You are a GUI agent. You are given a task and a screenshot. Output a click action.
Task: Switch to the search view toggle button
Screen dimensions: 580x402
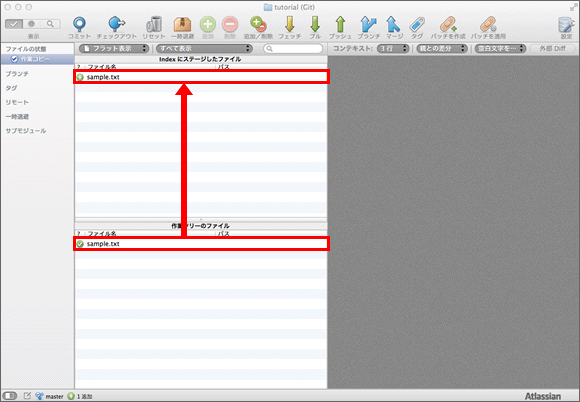tap(50, 24)
